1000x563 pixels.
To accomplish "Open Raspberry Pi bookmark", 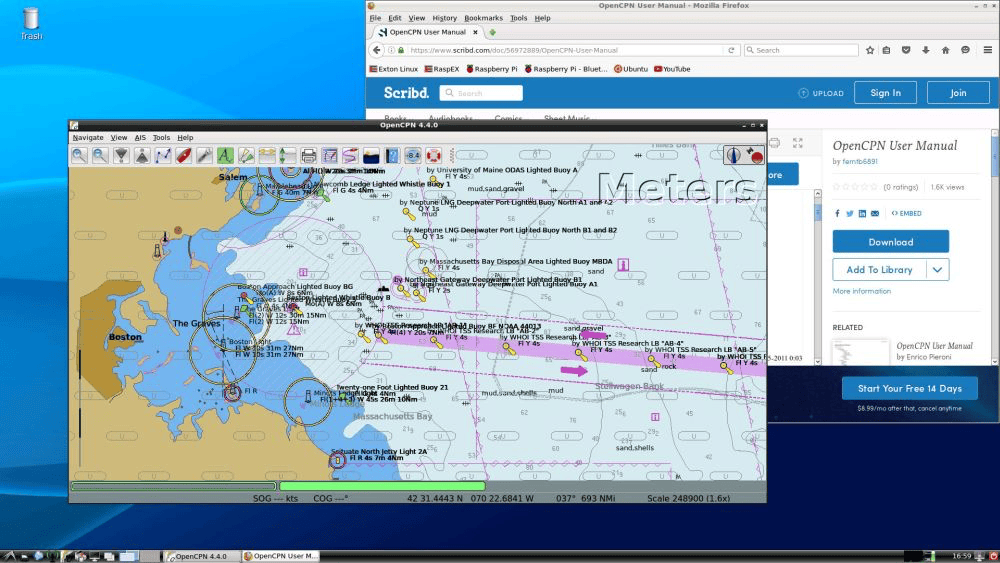I will tap(492, 69).
